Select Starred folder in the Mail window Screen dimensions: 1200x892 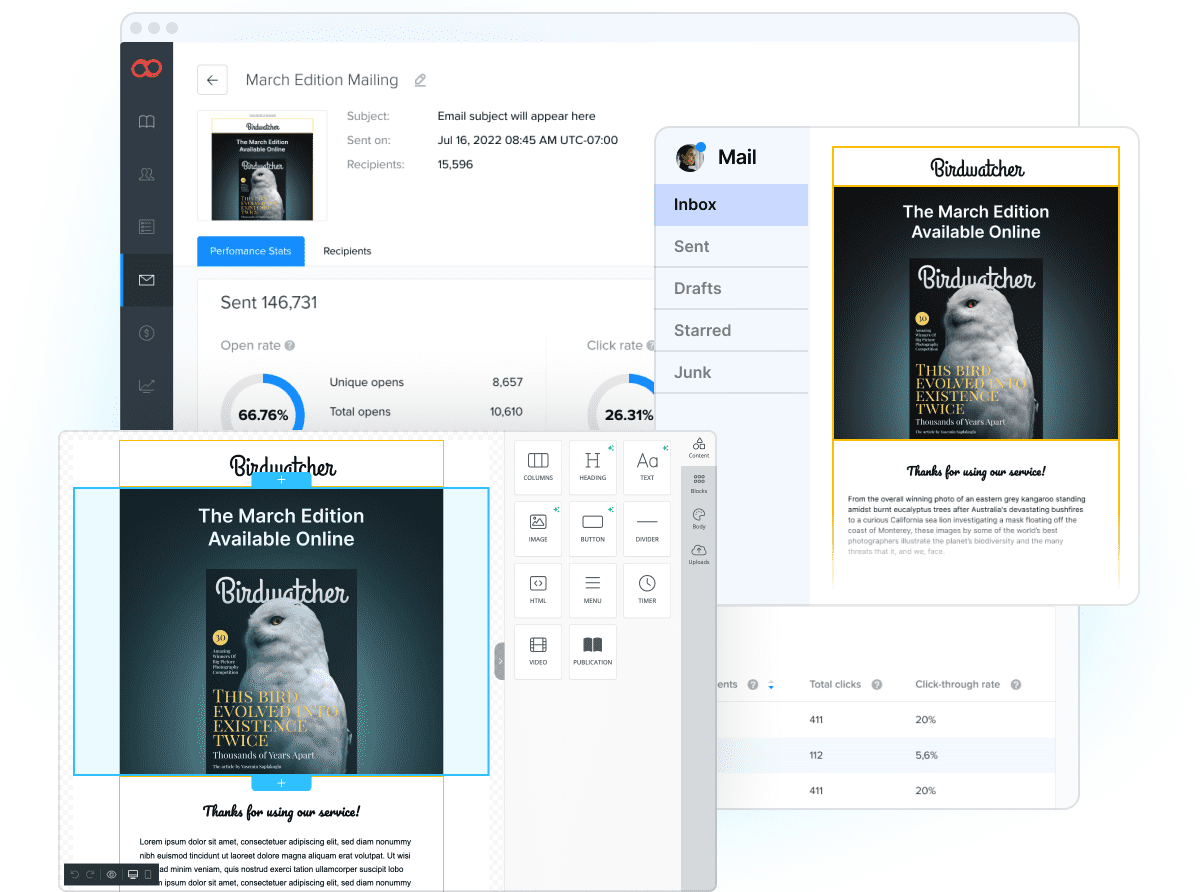point(731,331)
